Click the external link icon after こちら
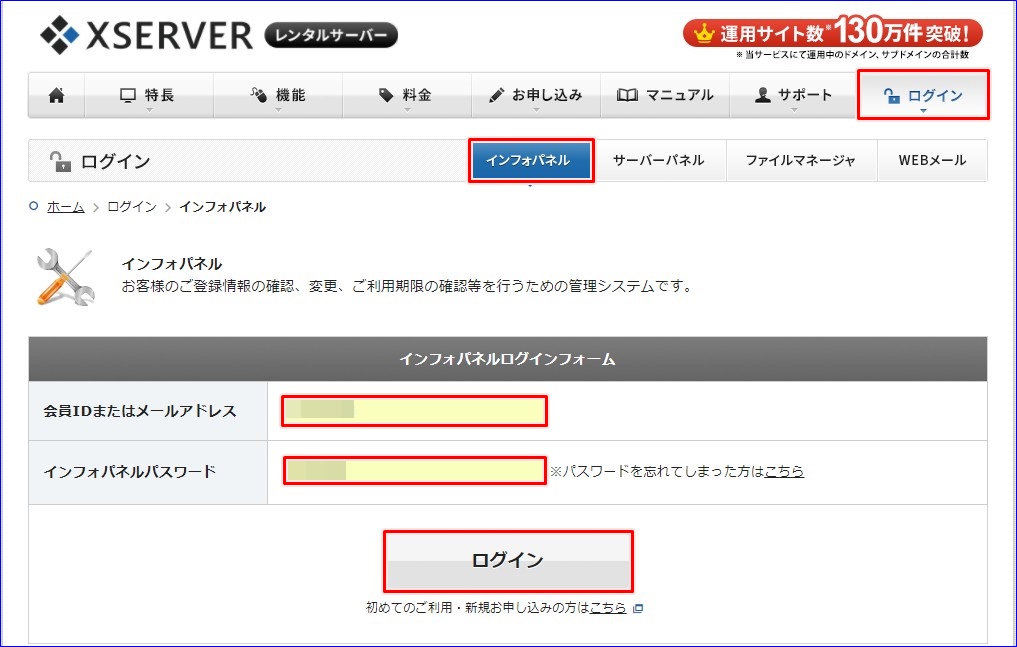The image size is (1017, 647). pos(638,608)
